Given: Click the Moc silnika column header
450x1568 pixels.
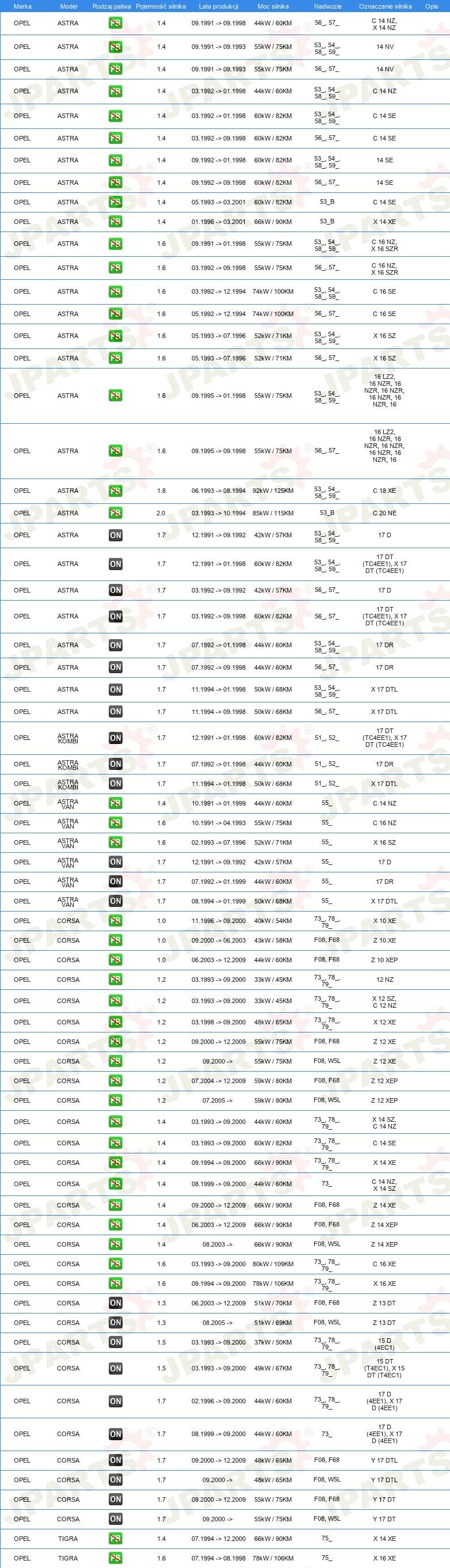Looking at the screenshot, I should tap(273, 6).
